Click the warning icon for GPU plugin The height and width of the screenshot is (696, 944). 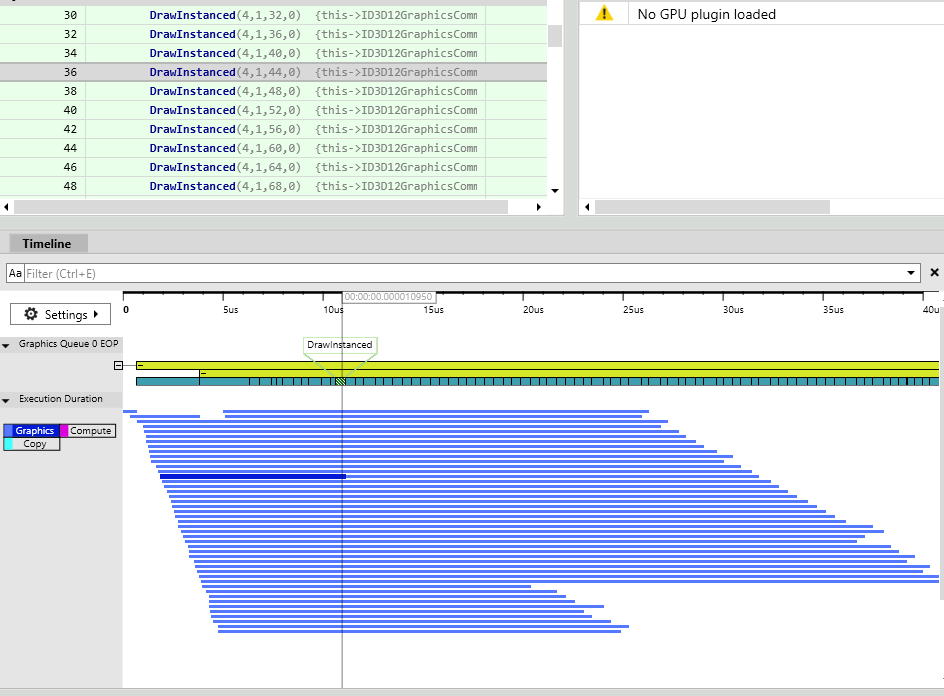point(604,14)
